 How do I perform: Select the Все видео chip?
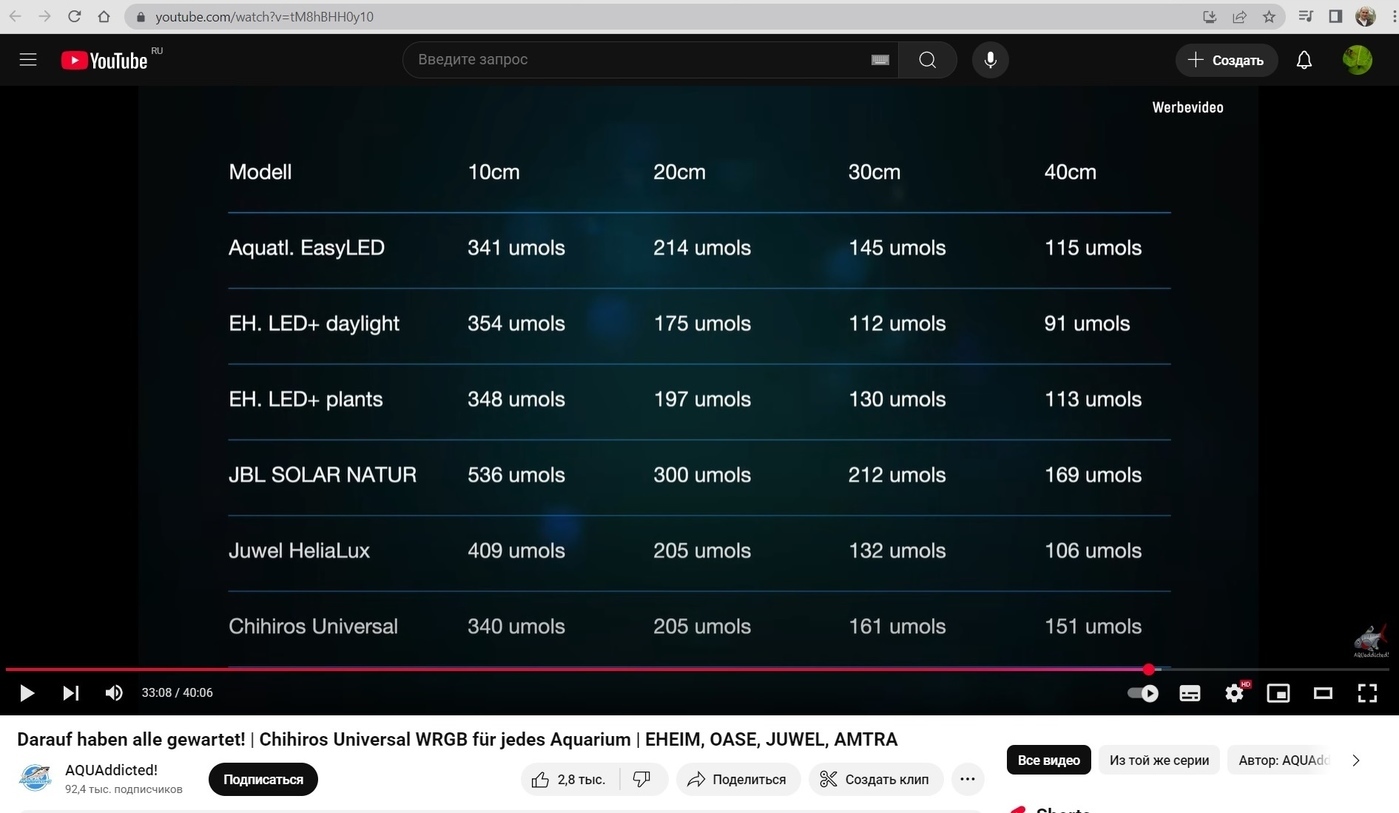coord(1048,760)
